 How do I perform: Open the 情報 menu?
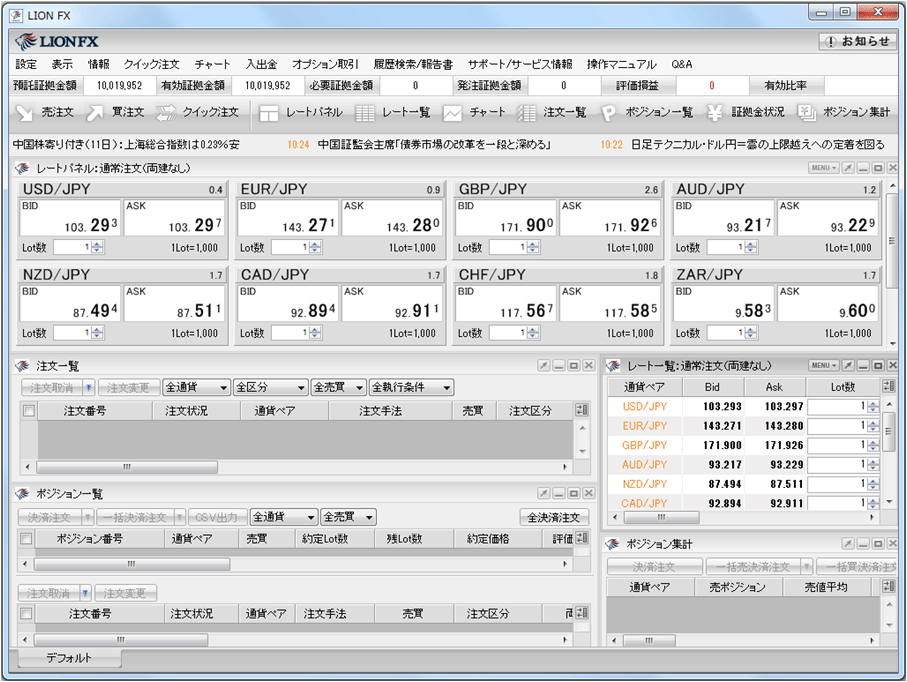(x=99, y=64)
